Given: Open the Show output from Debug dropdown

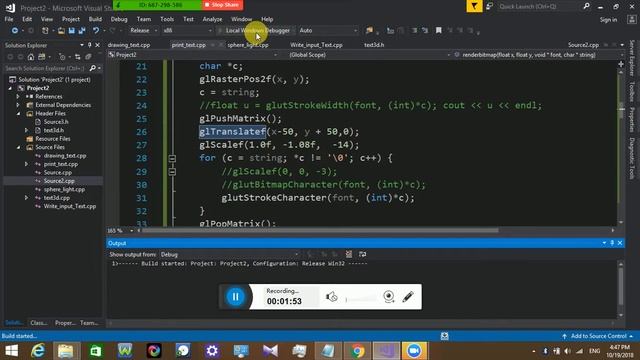Looking at the screenshot, I should click(x=229, y=254).
